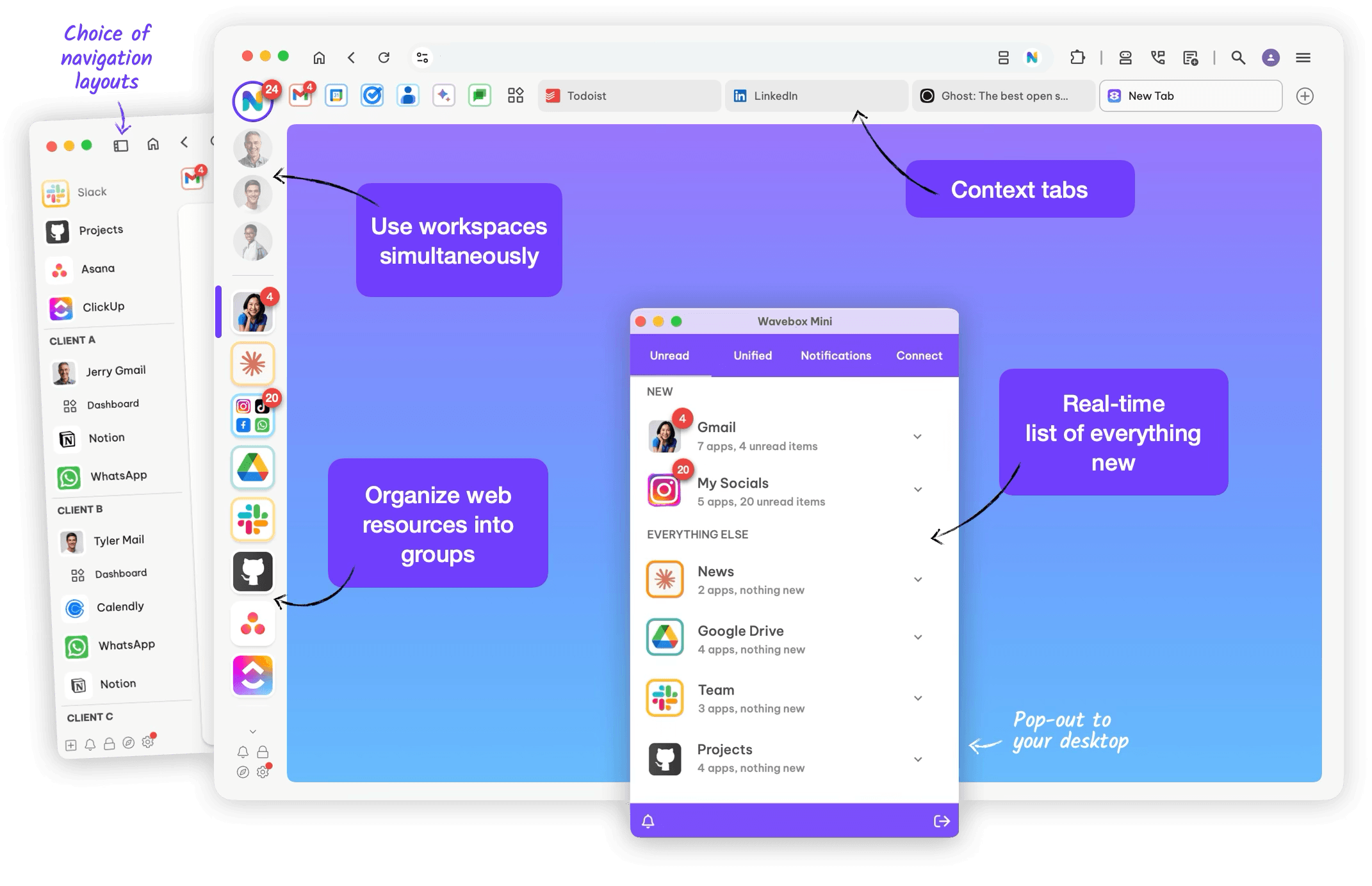
Task: Open the Gemini sparkle icon in the toolbar
Action: click(444, 95)
